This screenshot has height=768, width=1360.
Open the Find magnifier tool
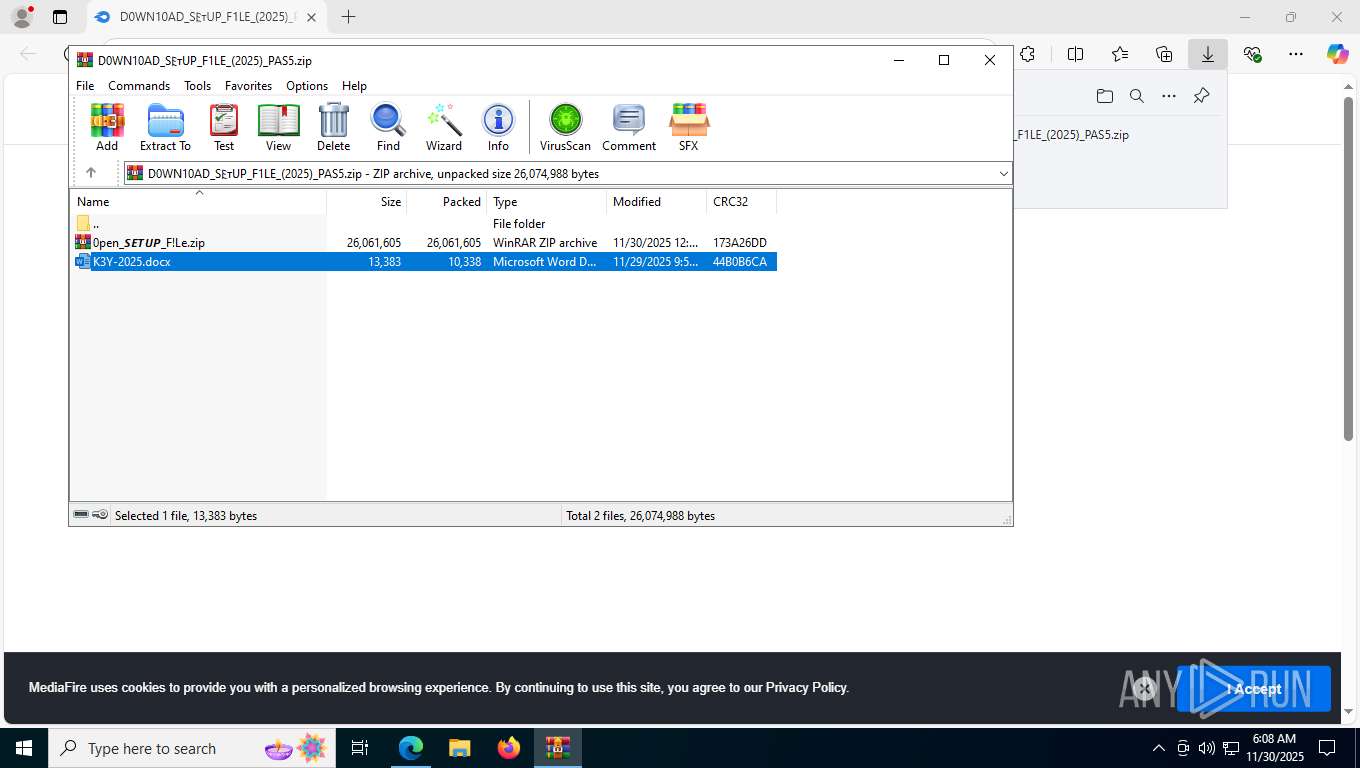388,127
